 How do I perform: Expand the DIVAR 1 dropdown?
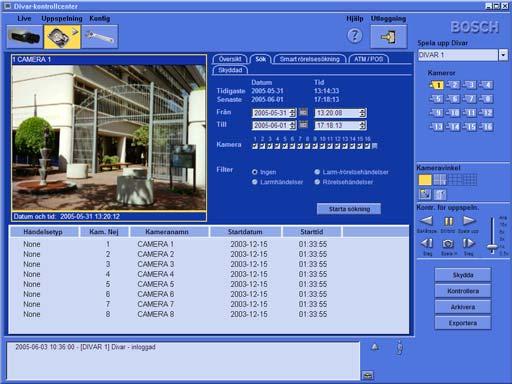[x=503, y=55]
